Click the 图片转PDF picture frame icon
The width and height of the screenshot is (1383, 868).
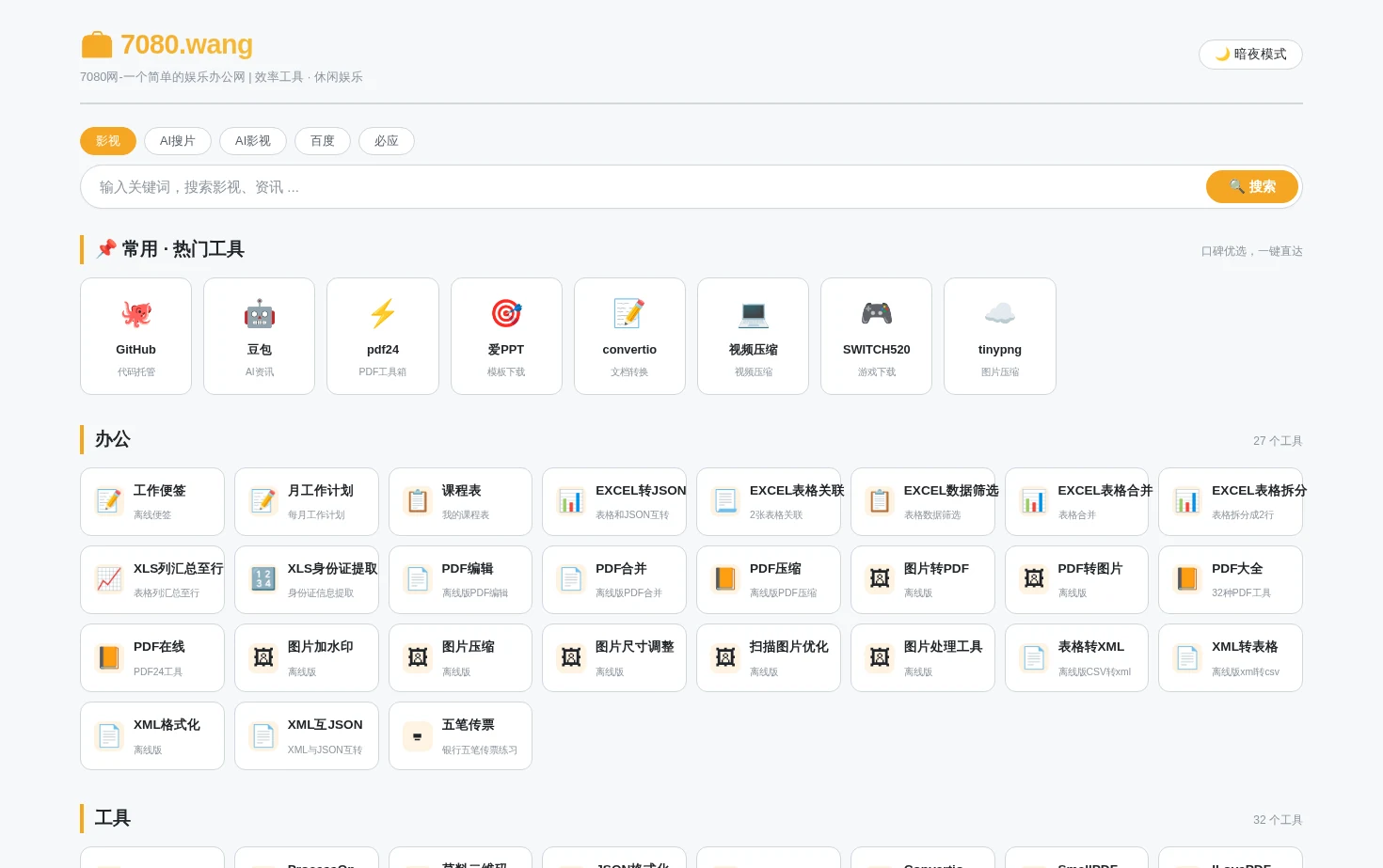point(880,579)
